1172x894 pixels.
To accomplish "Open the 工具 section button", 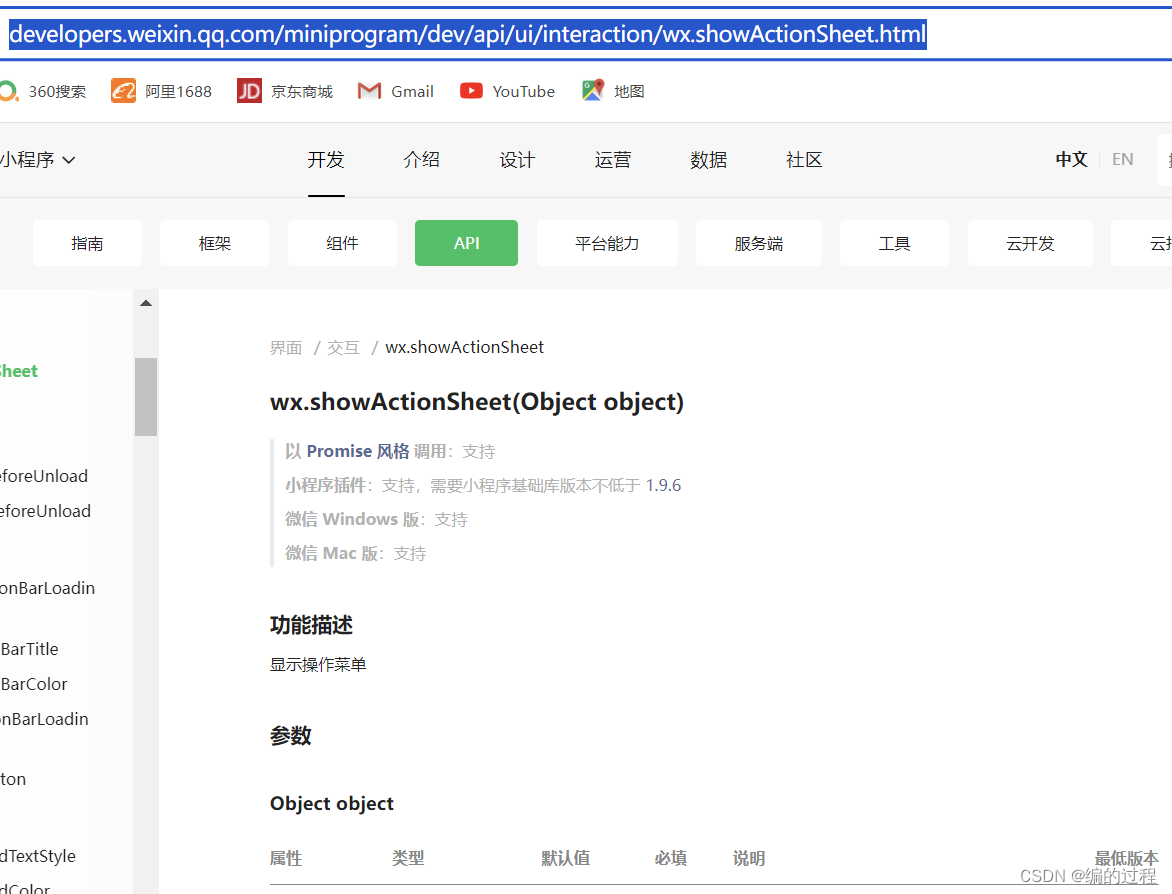I will click(x=895, y=243).
